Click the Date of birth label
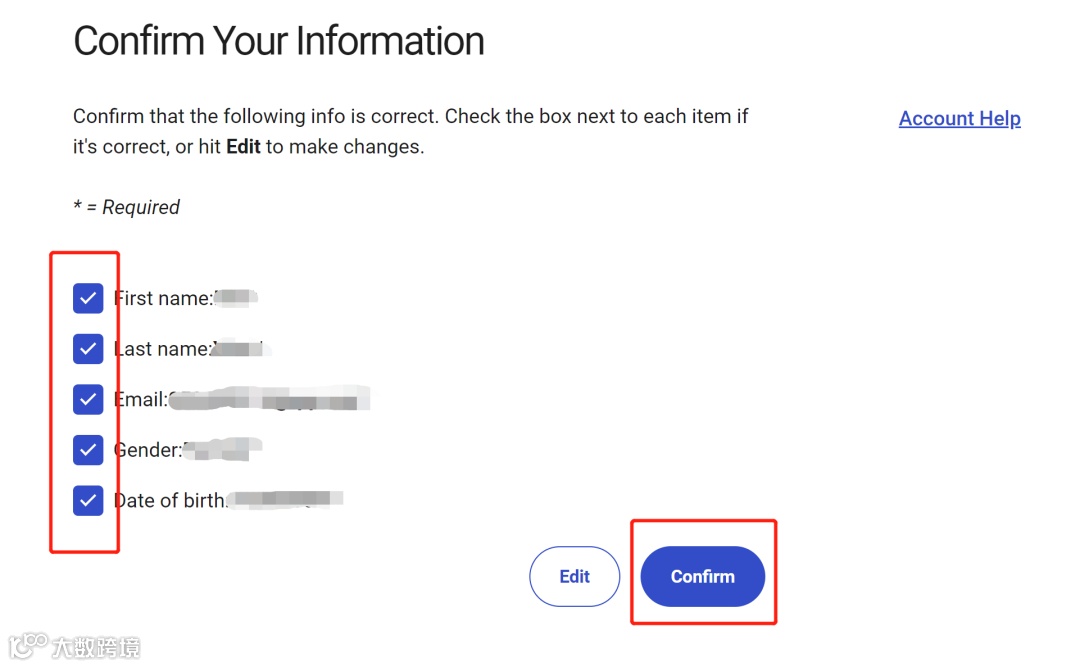Viewport: 1080px width, 667px height. point(170,500)
